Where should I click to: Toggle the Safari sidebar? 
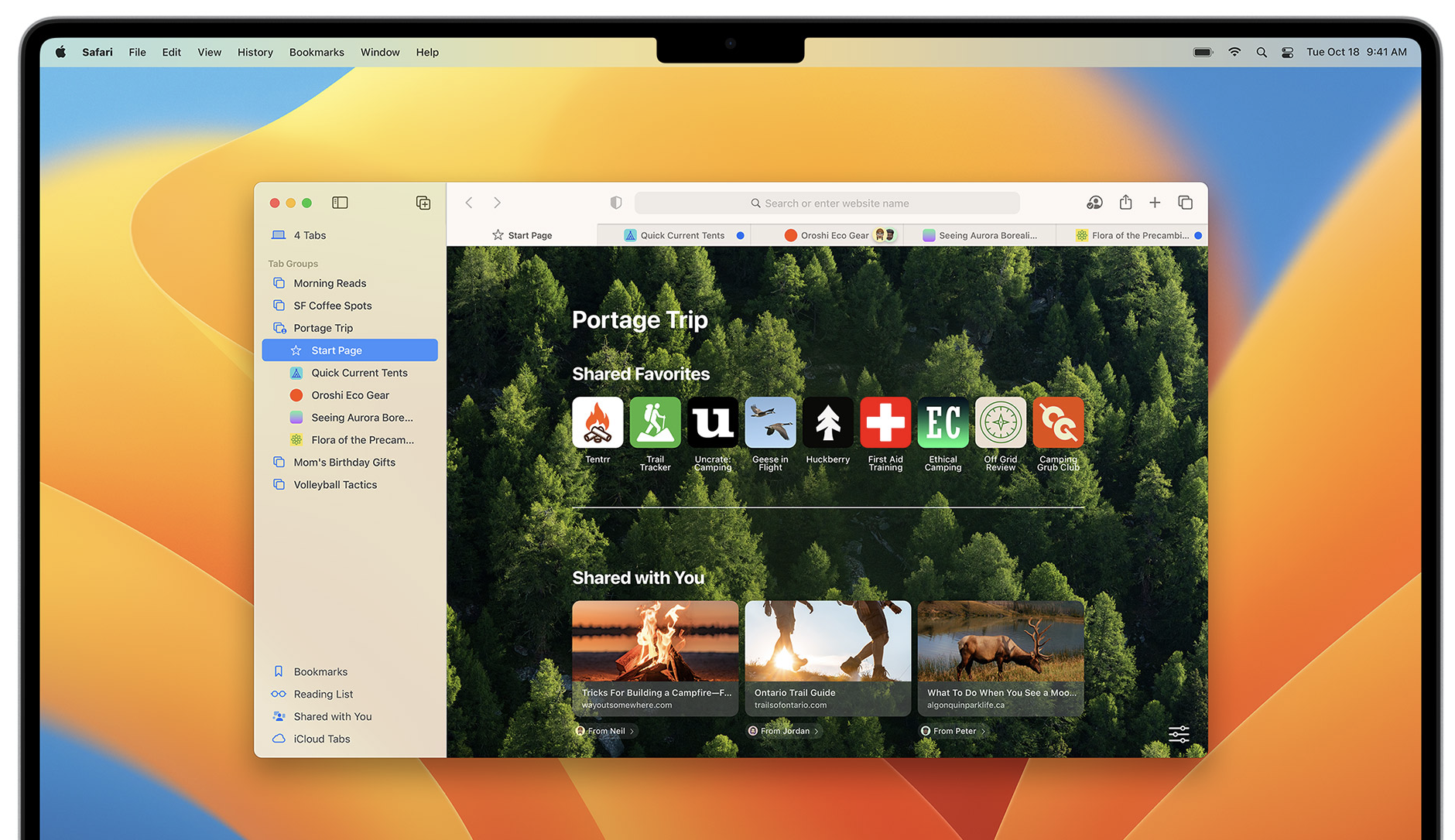point(340,203)
